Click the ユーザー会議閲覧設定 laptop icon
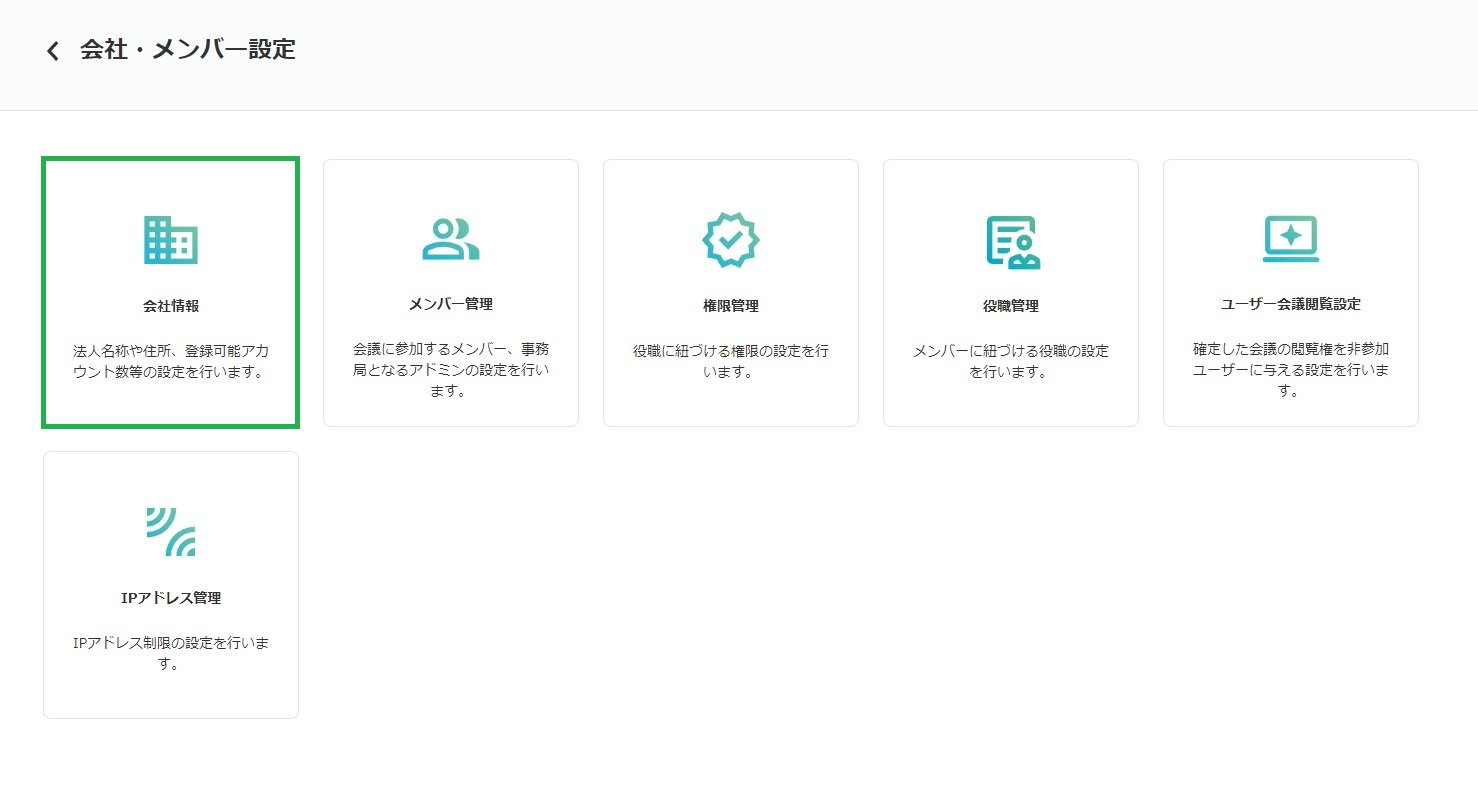This screenshot has height=809, width=1478. coord(1290,239)
